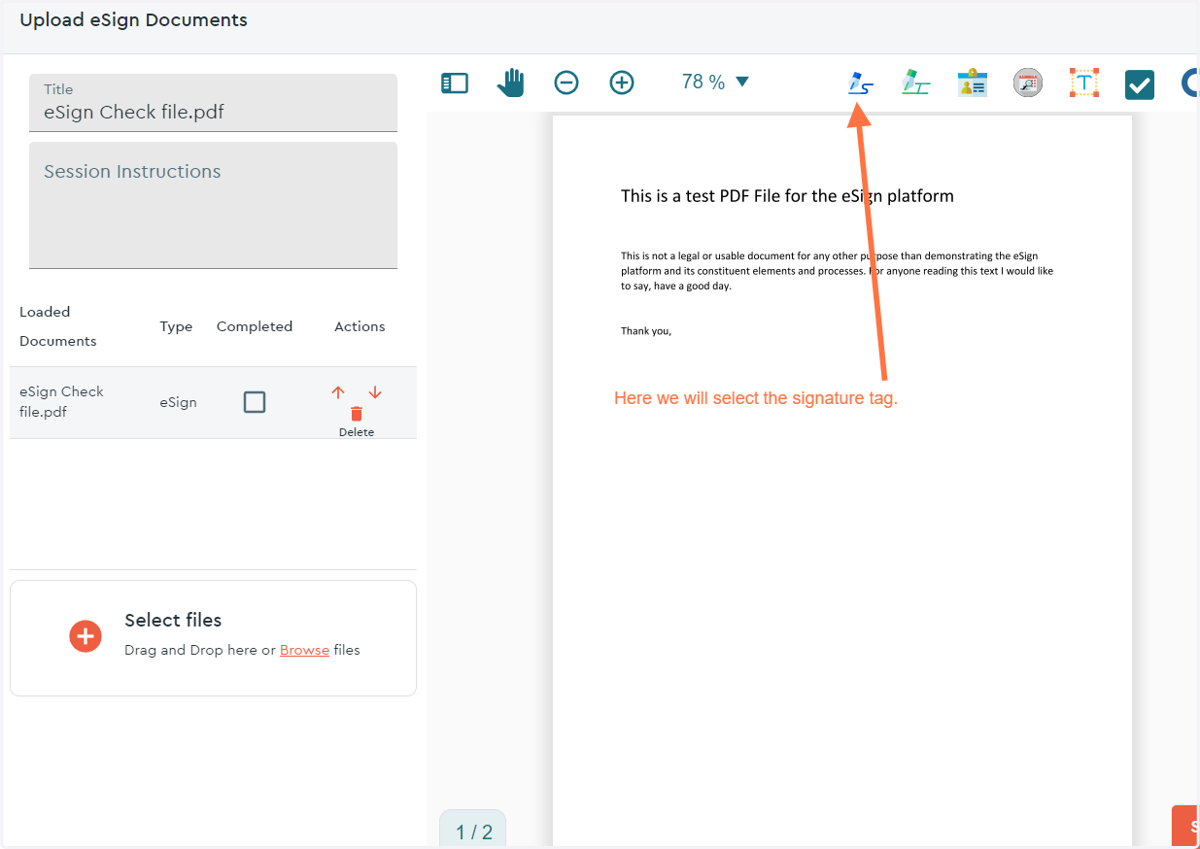Select the text box tag tool

point(1084,83)
